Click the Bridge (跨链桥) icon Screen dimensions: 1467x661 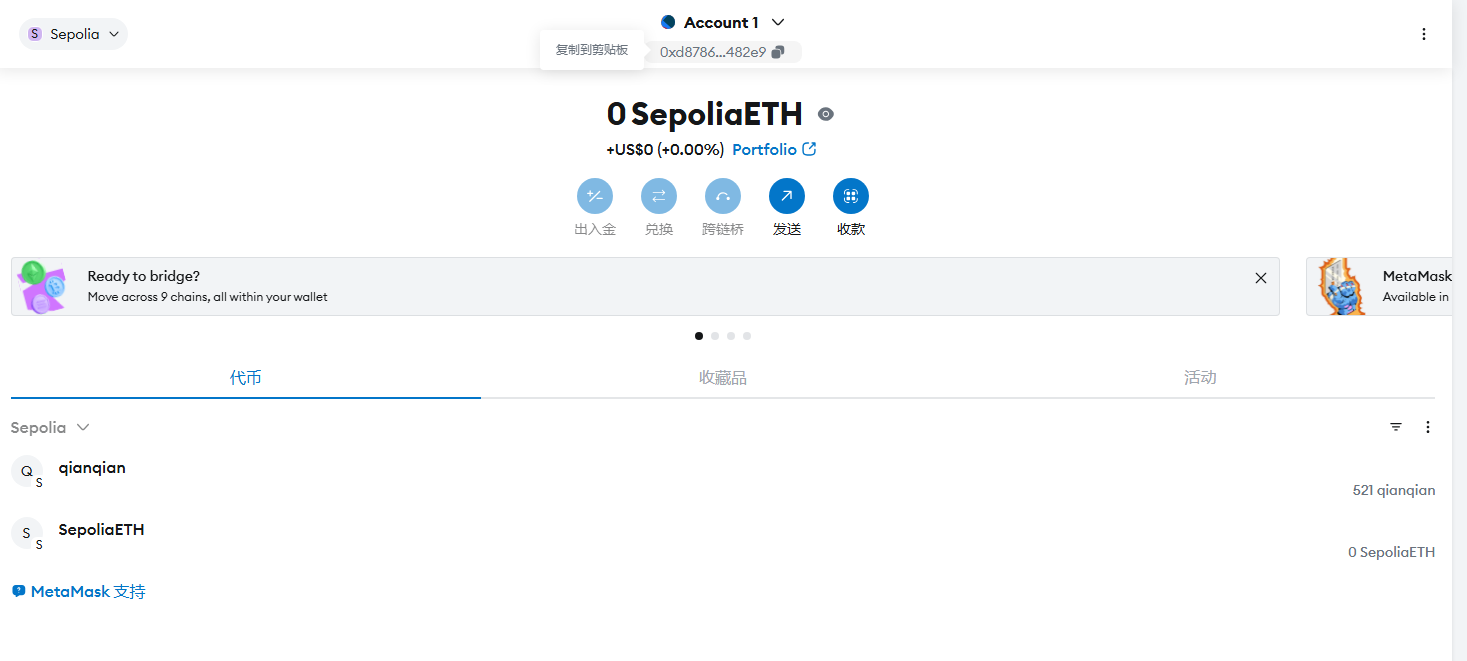[x=722, y=196]
